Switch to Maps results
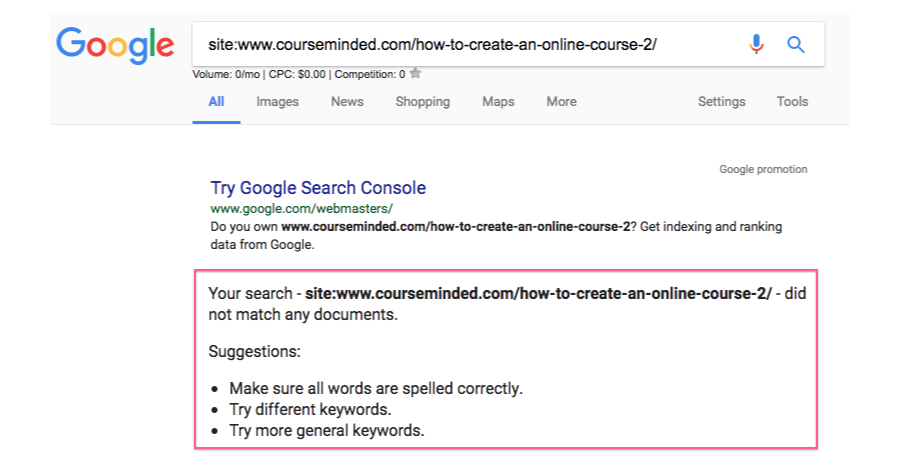 [498, 101]
